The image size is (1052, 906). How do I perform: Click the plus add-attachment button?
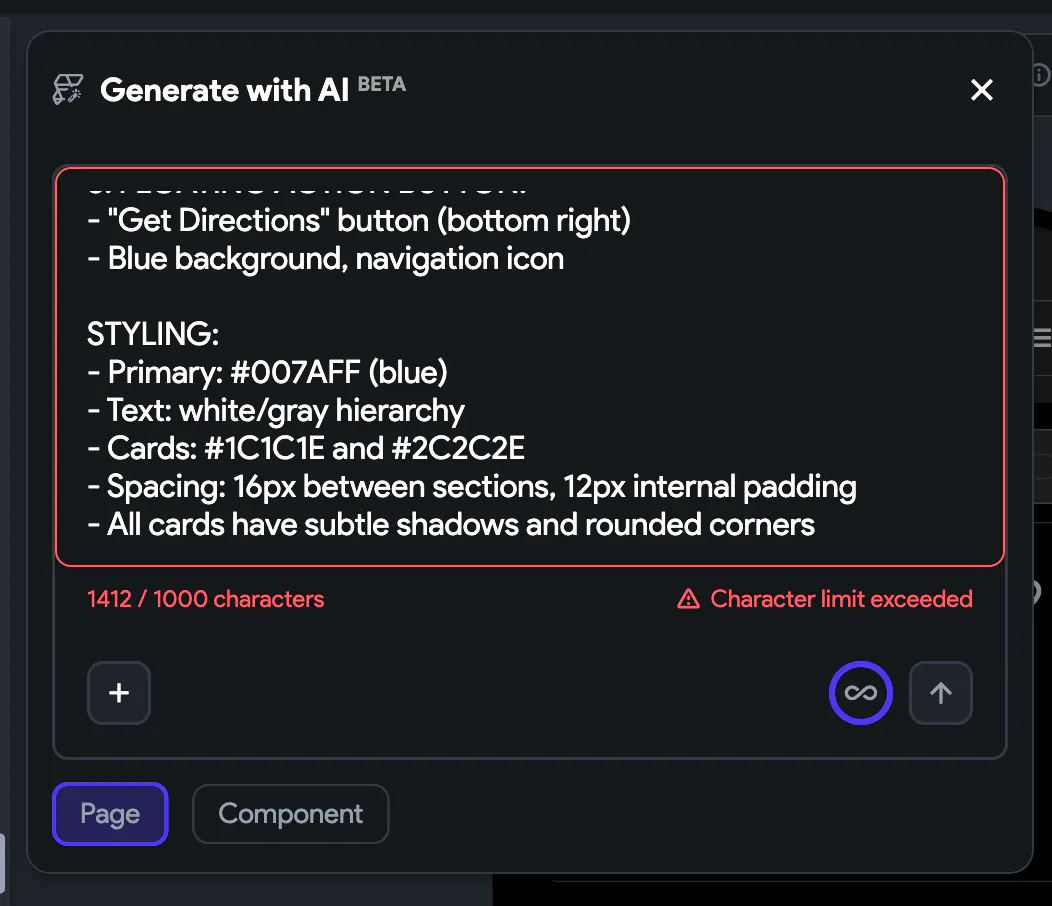(119, 693)
